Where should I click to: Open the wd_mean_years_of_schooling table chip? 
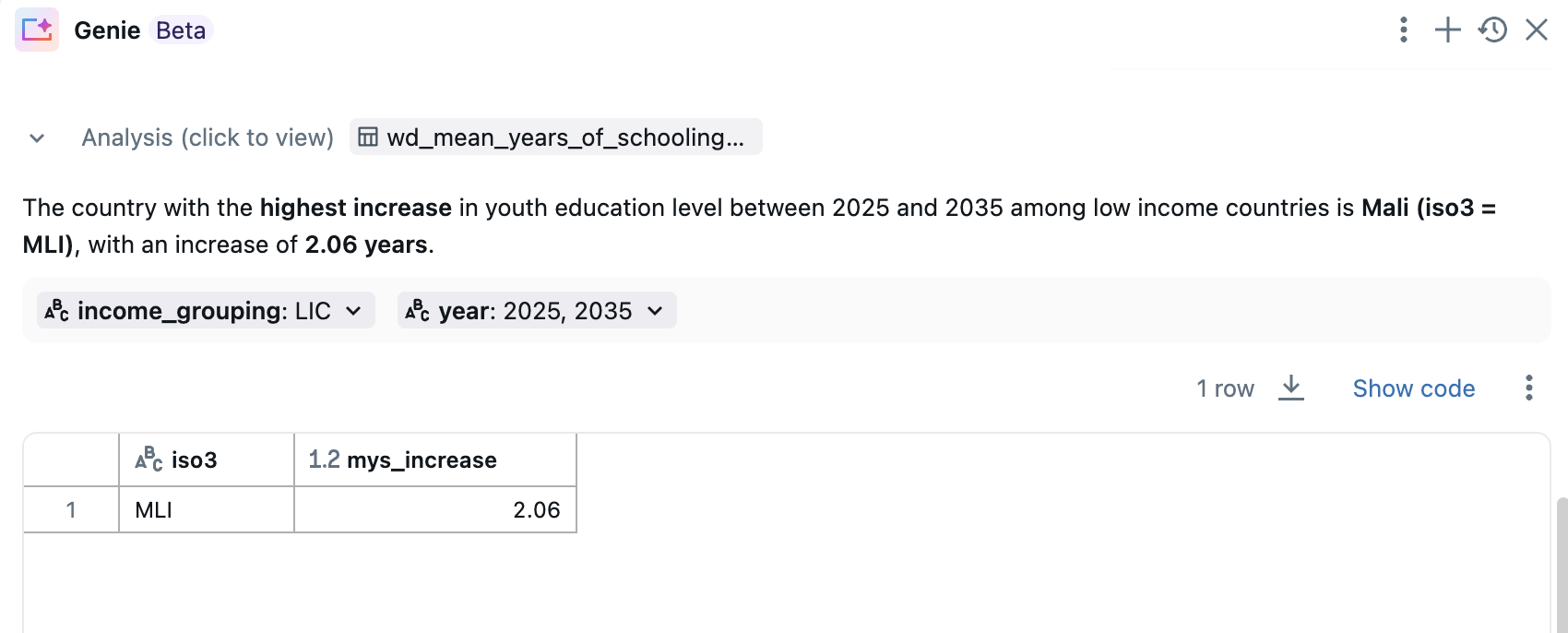(564, 137)
